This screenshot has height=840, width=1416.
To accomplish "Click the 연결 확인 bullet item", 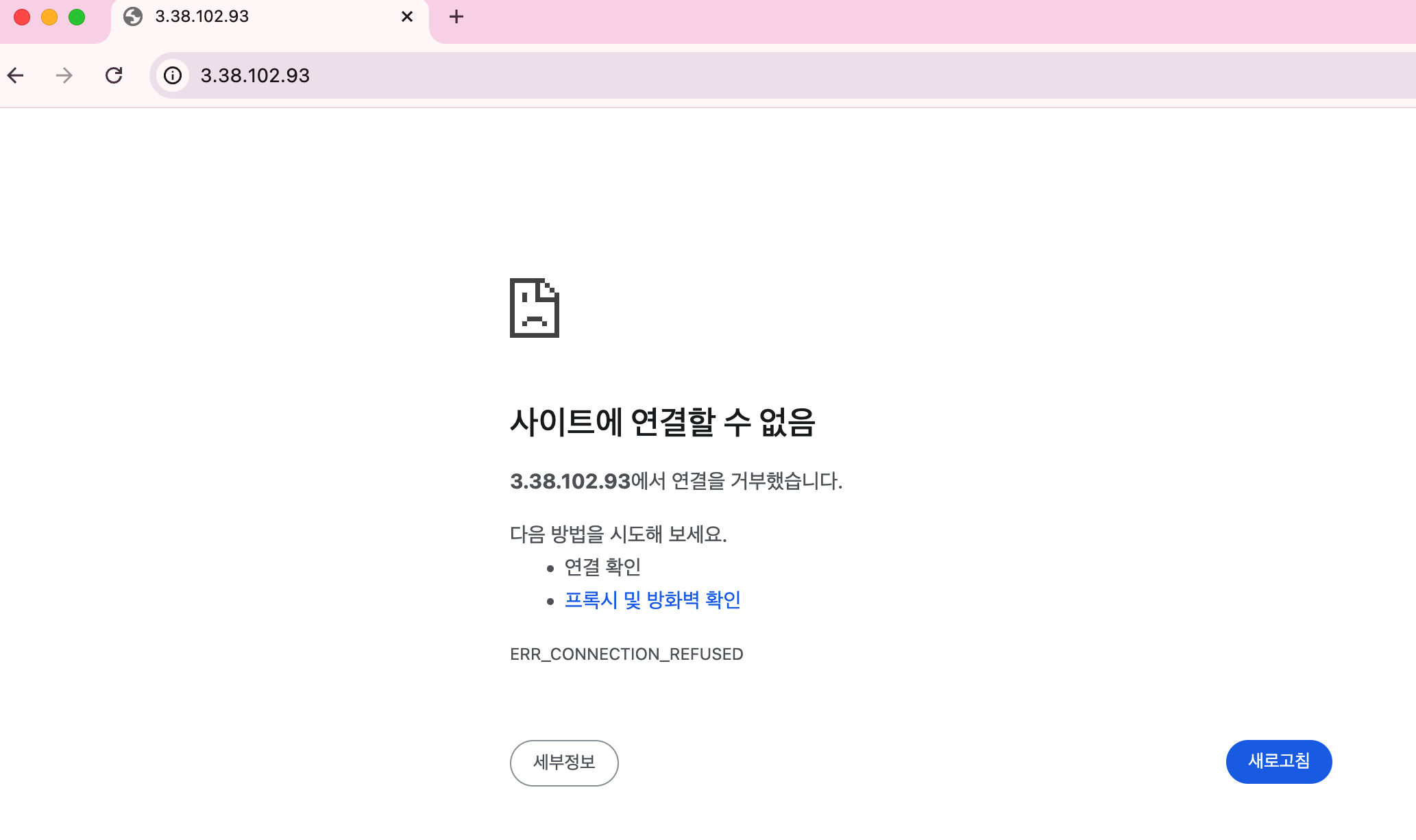I will click(x=602, y=567).
